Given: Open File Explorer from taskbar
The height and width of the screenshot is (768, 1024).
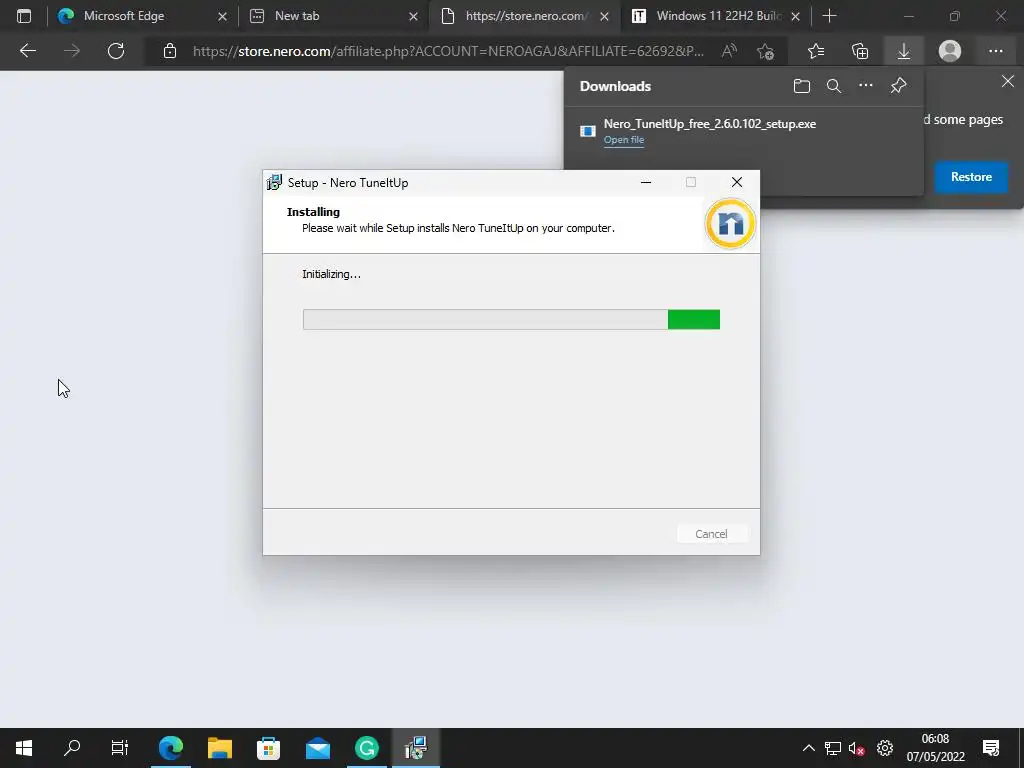Looking at the screenshot, I should [x=220, y=748].
